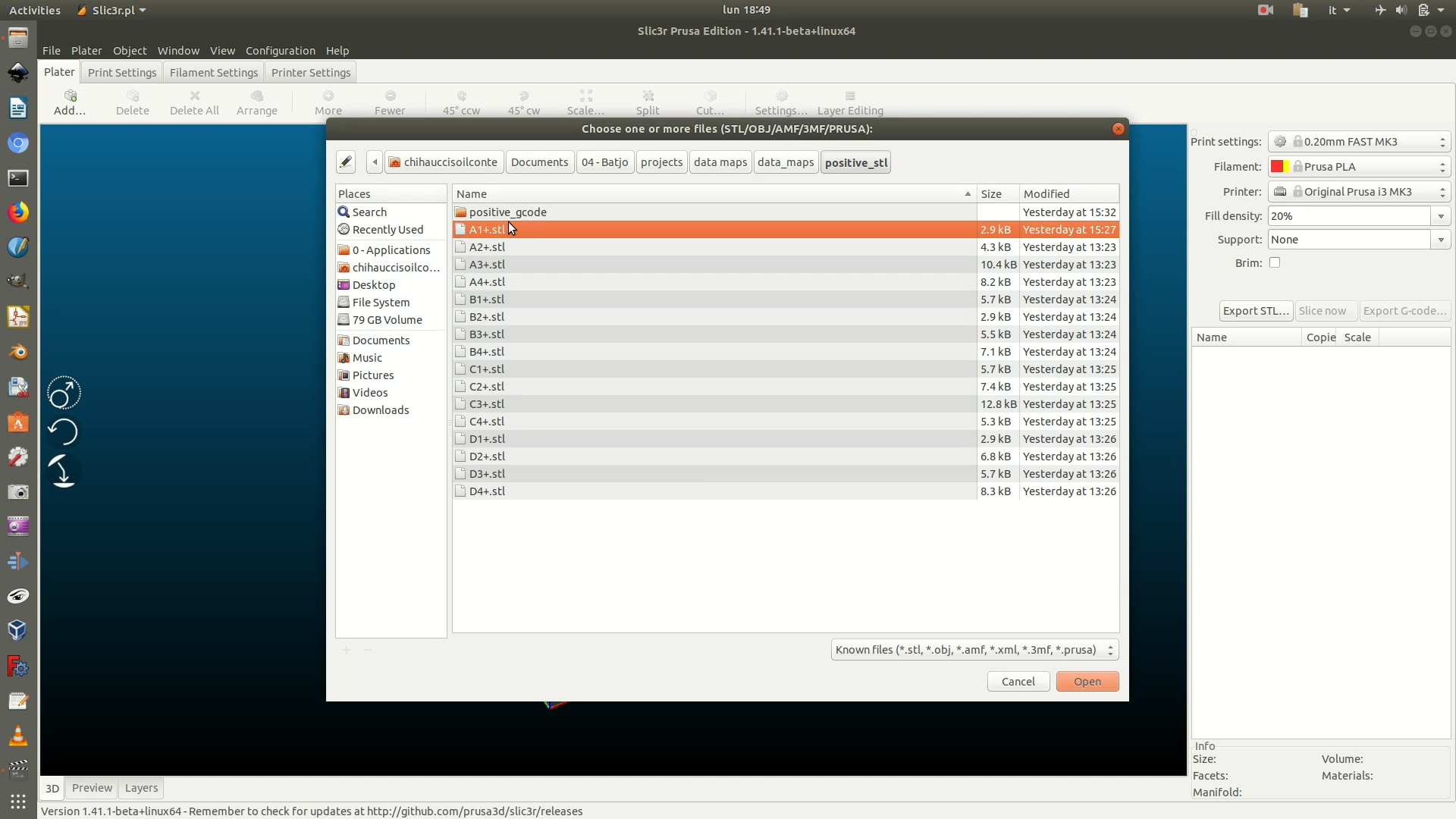Open the keyboard layout 'it' menu
Image resolution: width=1456 pixels, height=819 pixels.
pyautogui.click(x=1339, y=10)
